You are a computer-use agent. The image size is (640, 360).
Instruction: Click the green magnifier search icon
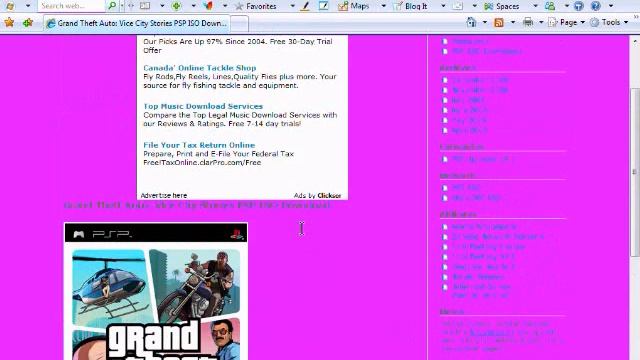(112, 6)
